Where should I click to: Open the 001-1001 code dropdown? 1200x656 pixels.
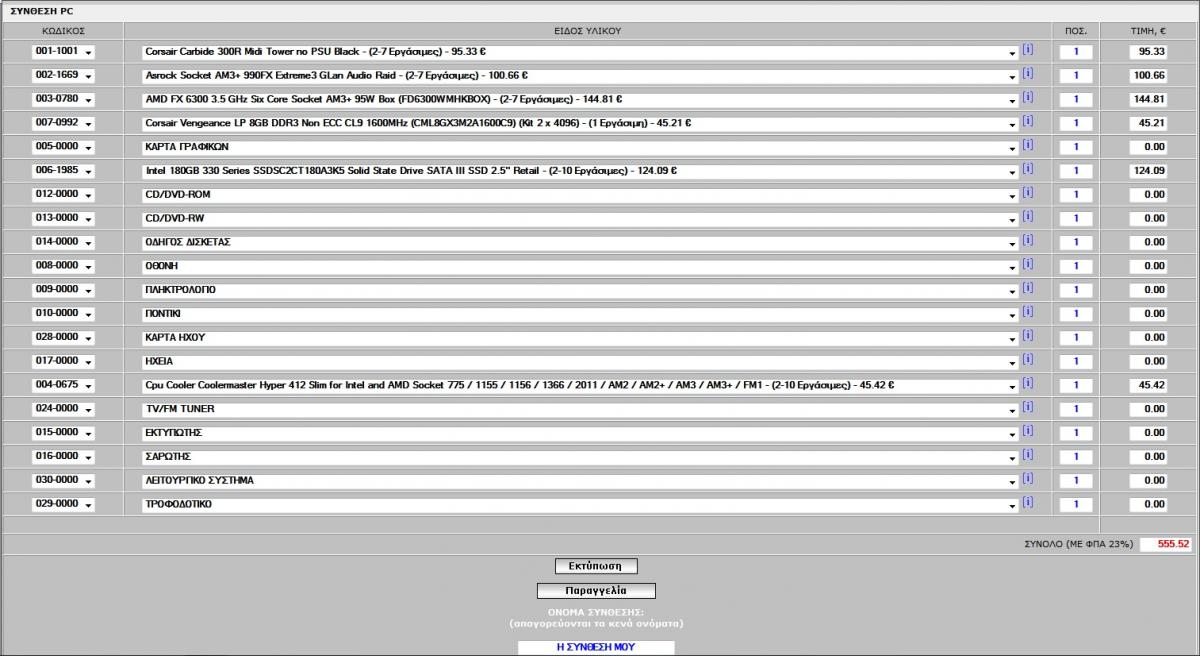coord(63,52)
